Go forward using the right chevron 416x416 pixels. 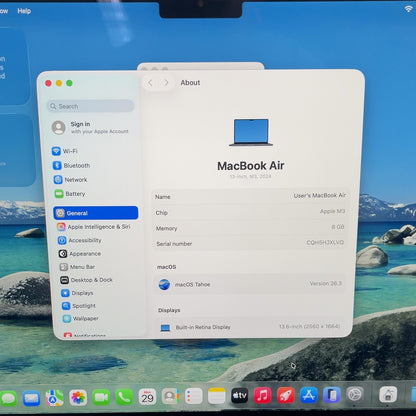pyautogui.click(x=166, y=83)
